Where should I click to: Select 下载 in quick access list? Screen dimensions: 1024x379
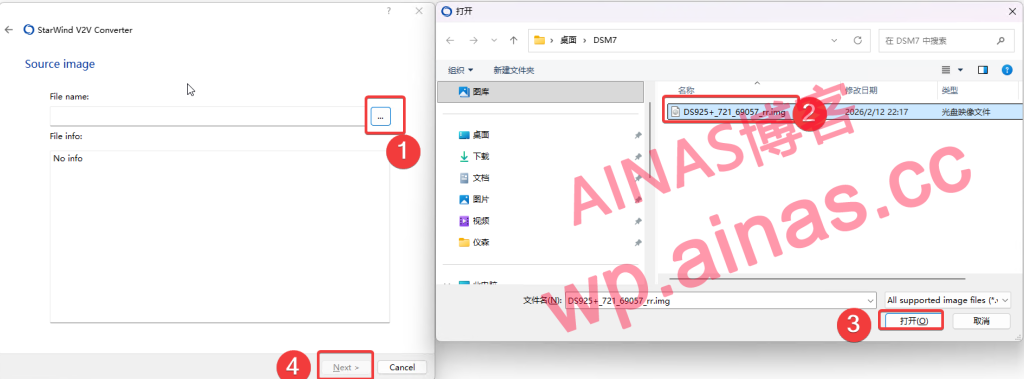tap(481, 157)
